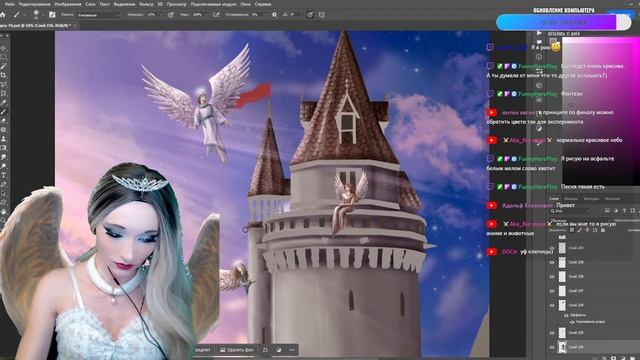Close the open document tab
The image size is (640, 360).
click(x=74, y=26)
